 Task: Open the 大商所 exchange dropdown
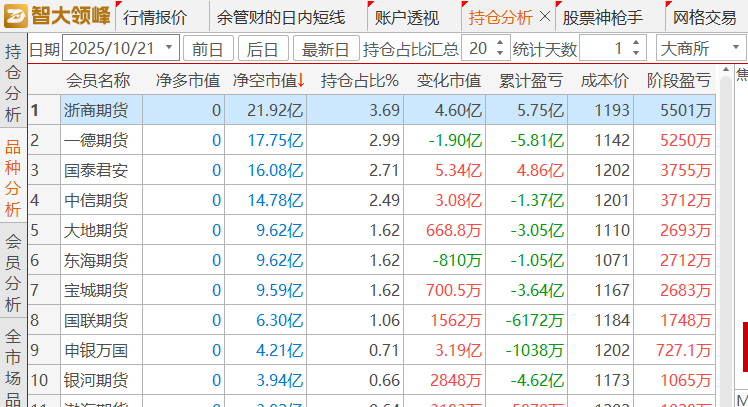coord(700,48)
